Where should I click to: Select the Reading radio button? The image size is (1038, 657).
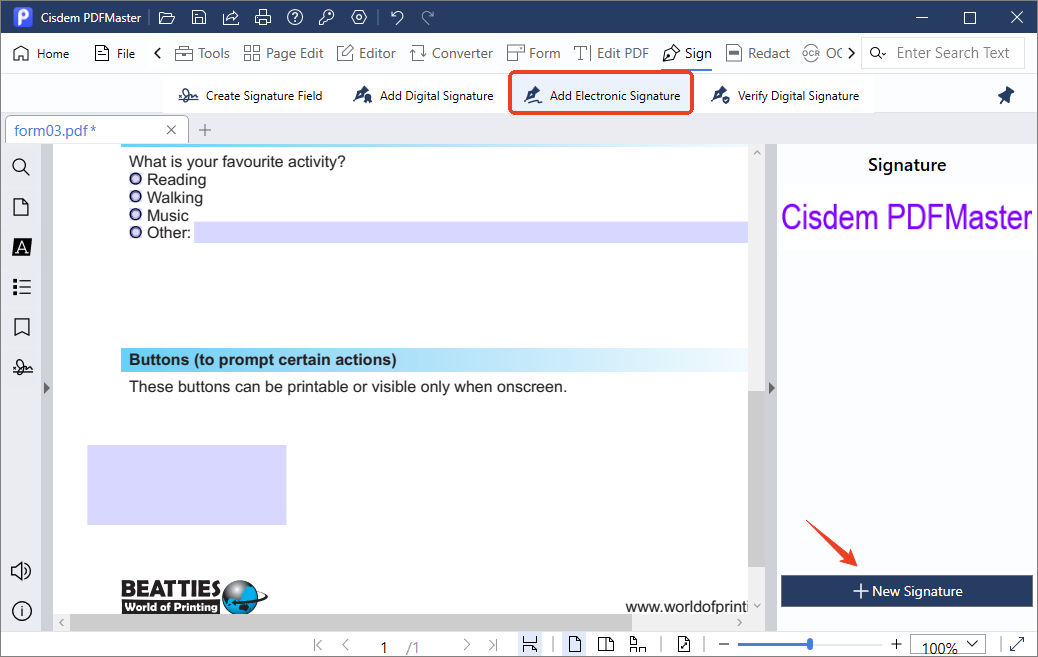(136, 179)
